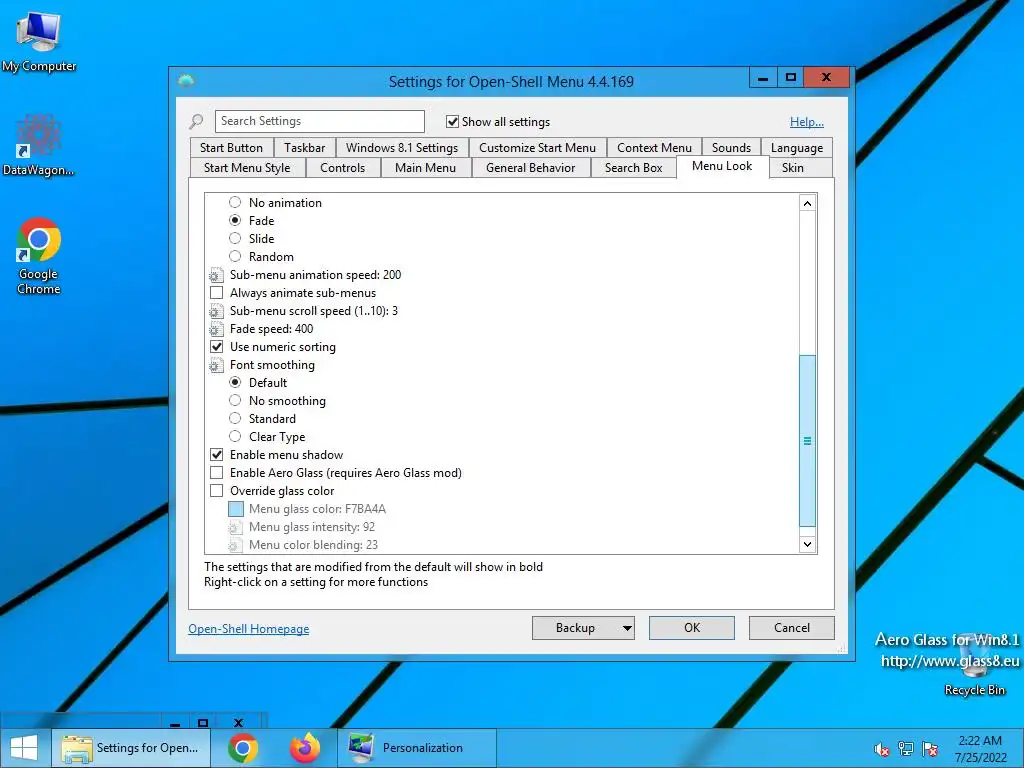Open the My Computer desktop icon
The height and width of the screenshot is (768, 1024).
click(39, 40)
